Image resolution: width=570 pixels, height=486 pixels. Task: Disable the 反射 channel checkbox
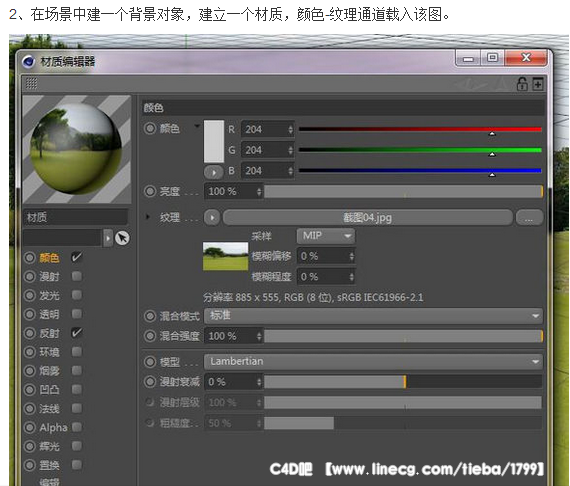pyautogui.click(x=76, y=333)
